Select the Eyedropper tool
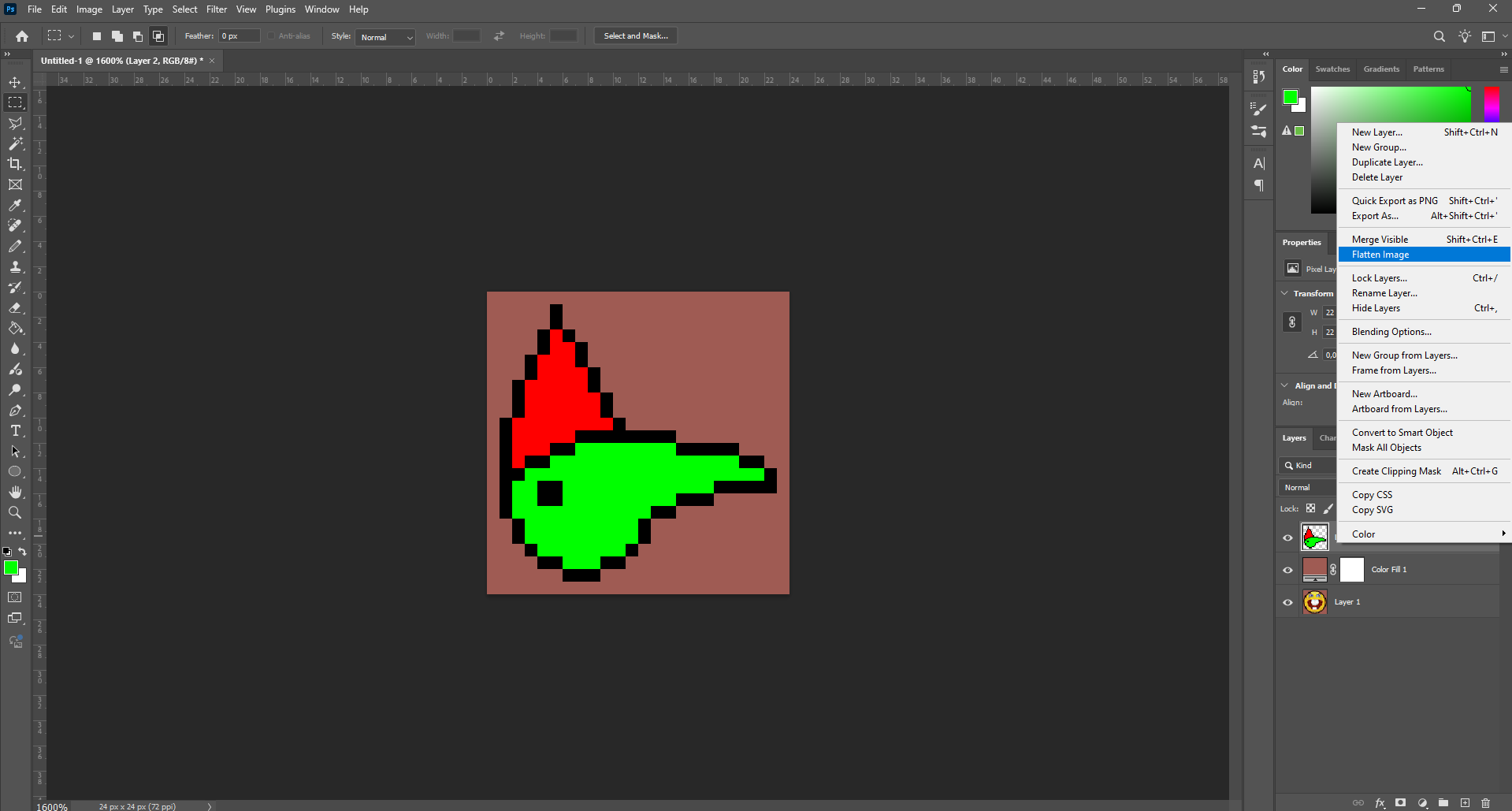Viewport: 1512px width, 811px height. (x=15, y=205)
